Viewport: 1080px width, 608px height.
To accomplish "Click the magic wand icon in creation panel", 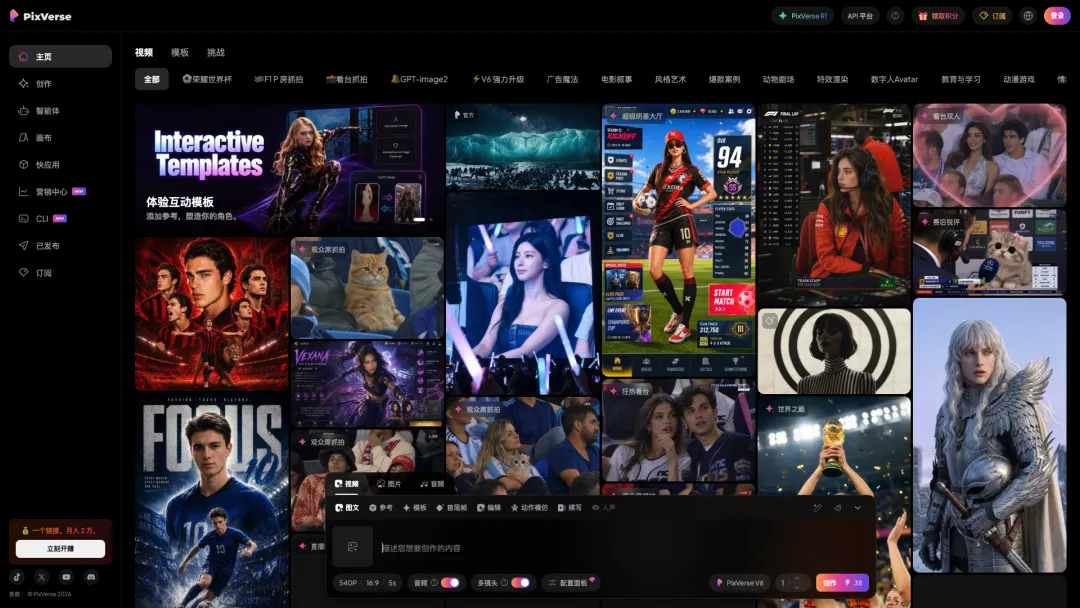I will [818, 507].
